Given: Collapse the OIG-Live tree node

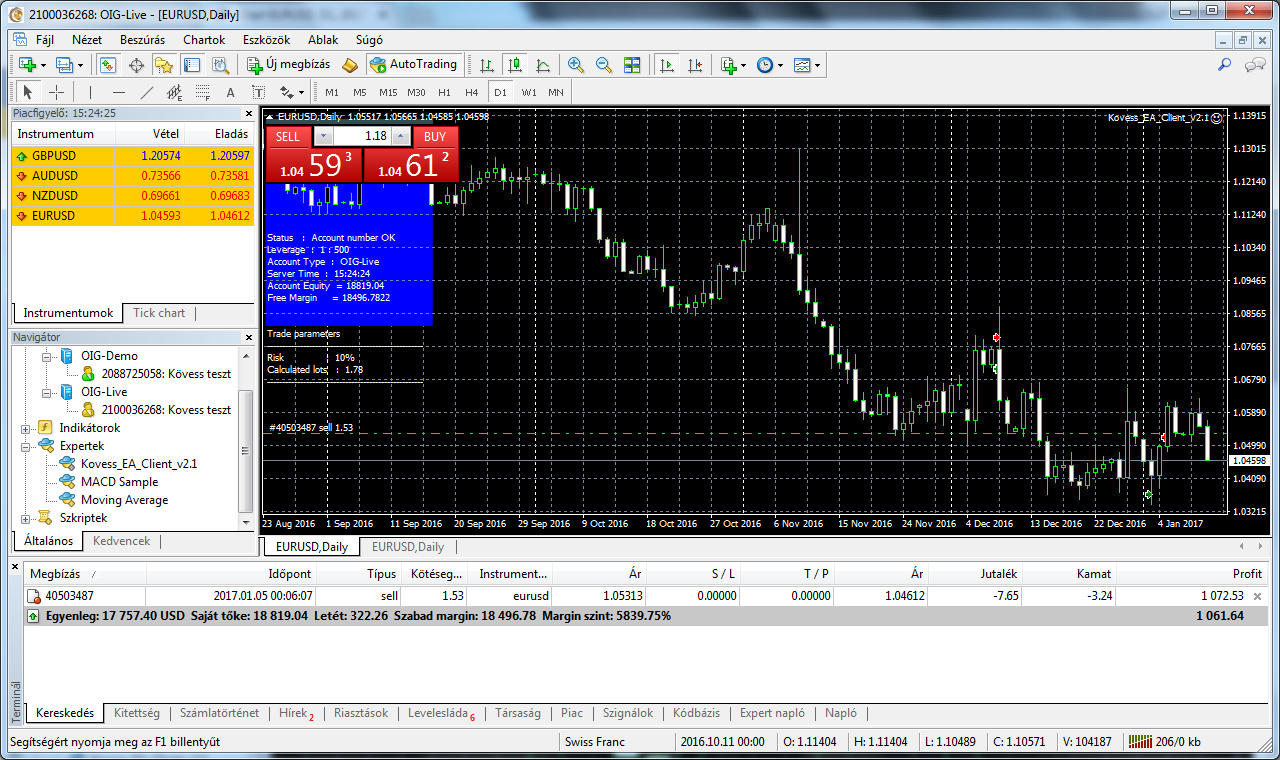Looking at the screenshot, I should point(47,392).
